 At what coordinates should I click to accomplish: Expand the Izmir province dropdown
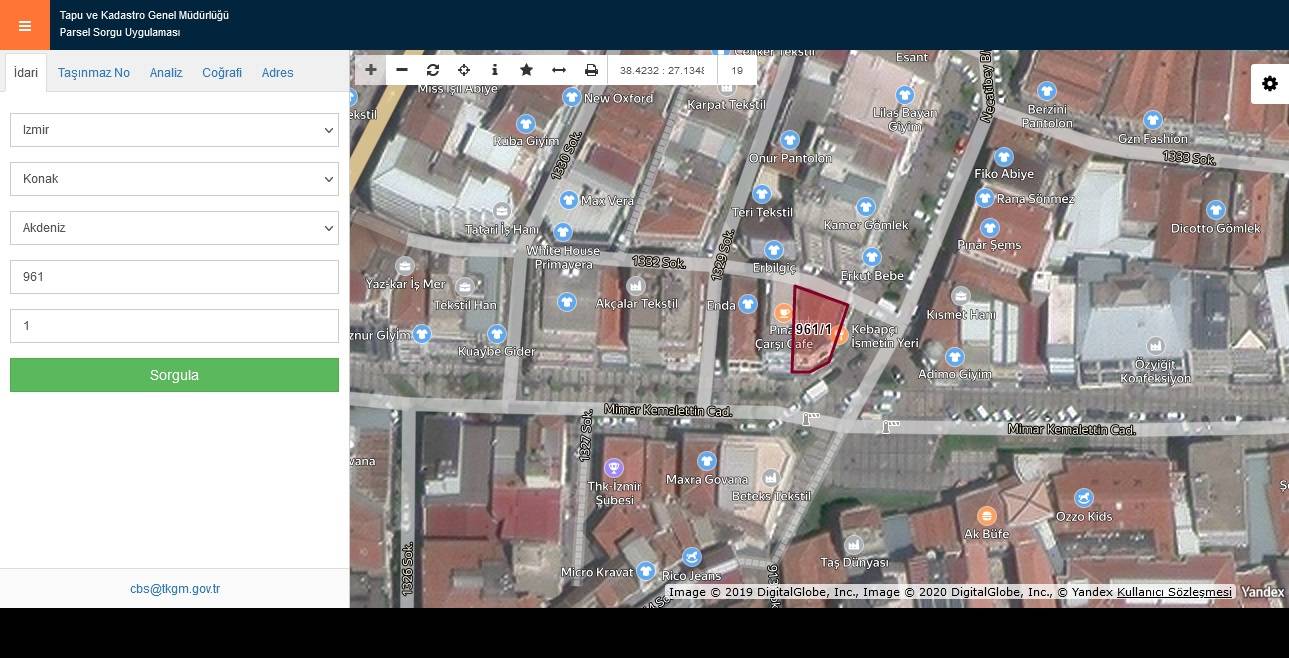pyautogui.click(x=174, y=130)
